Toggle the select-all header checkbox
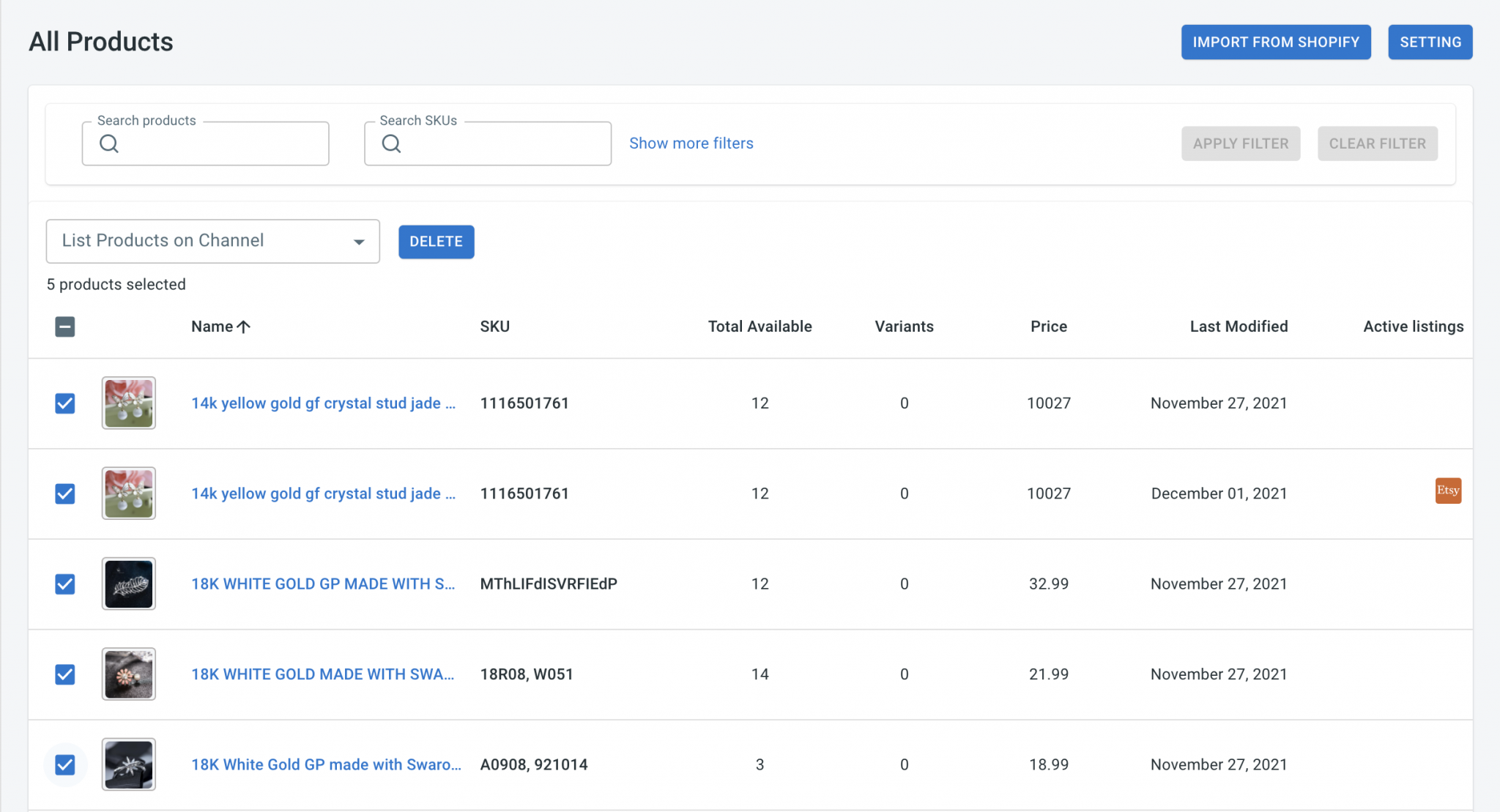 click(65, 327)
